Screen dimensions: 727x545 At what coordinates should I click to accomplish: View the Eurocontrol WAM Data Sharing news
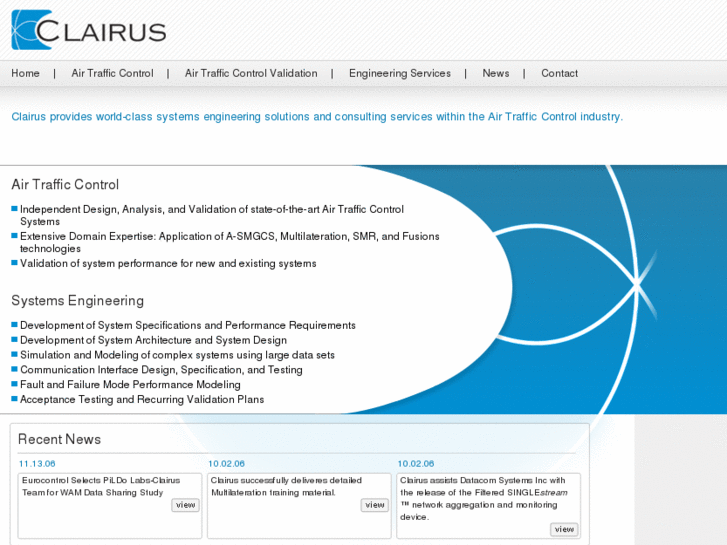point(185,505)
